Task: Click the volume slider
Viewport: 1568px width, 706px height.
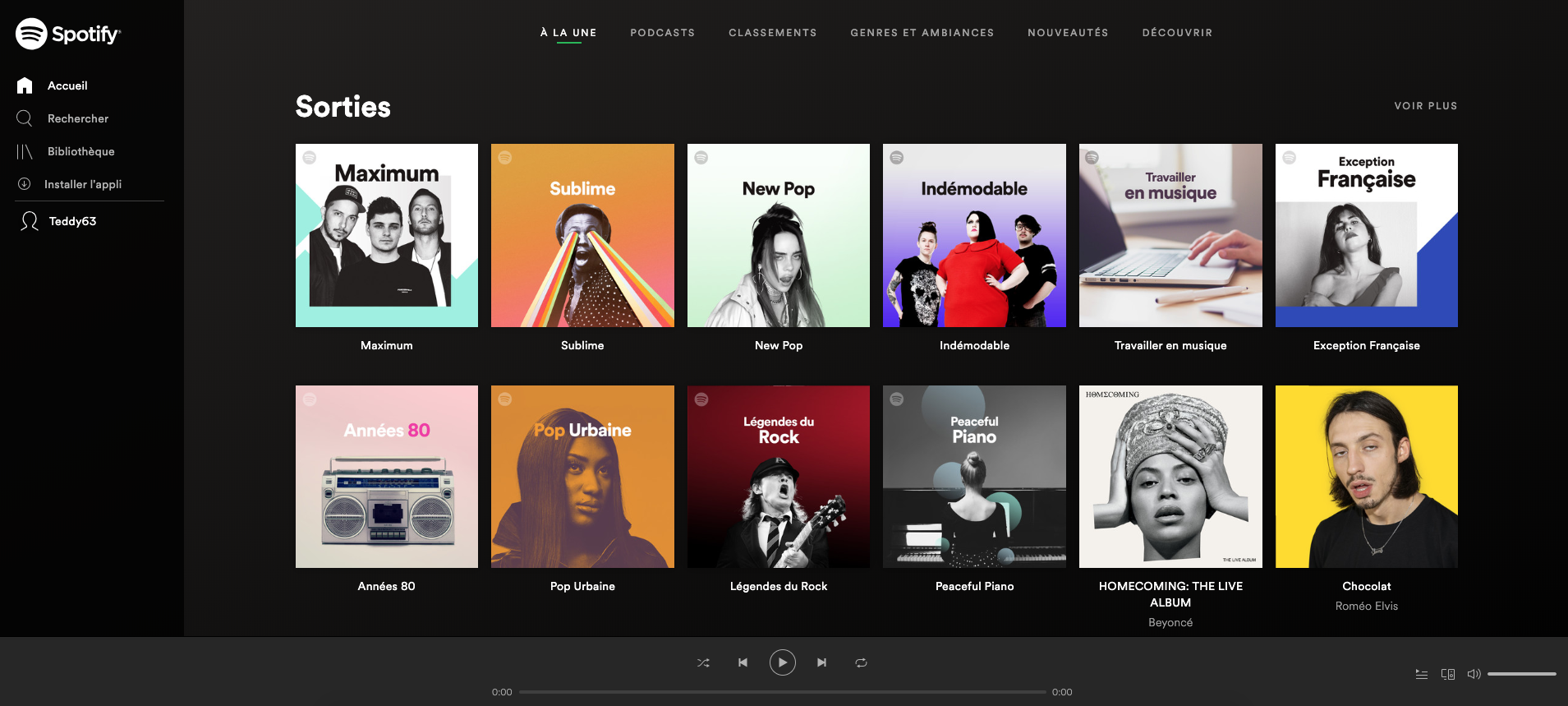Action: click(x=1521, y=674)
